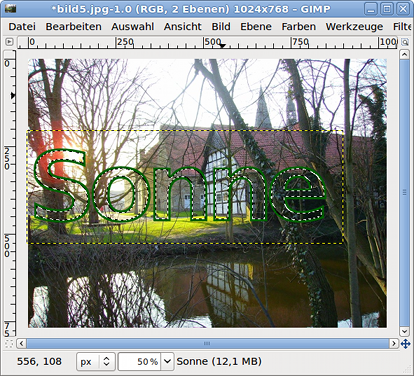The image size is (414, 376).
Task: Click the scroll right arrow of the horizontal scrollbar
Action: [x=394, y=343]
